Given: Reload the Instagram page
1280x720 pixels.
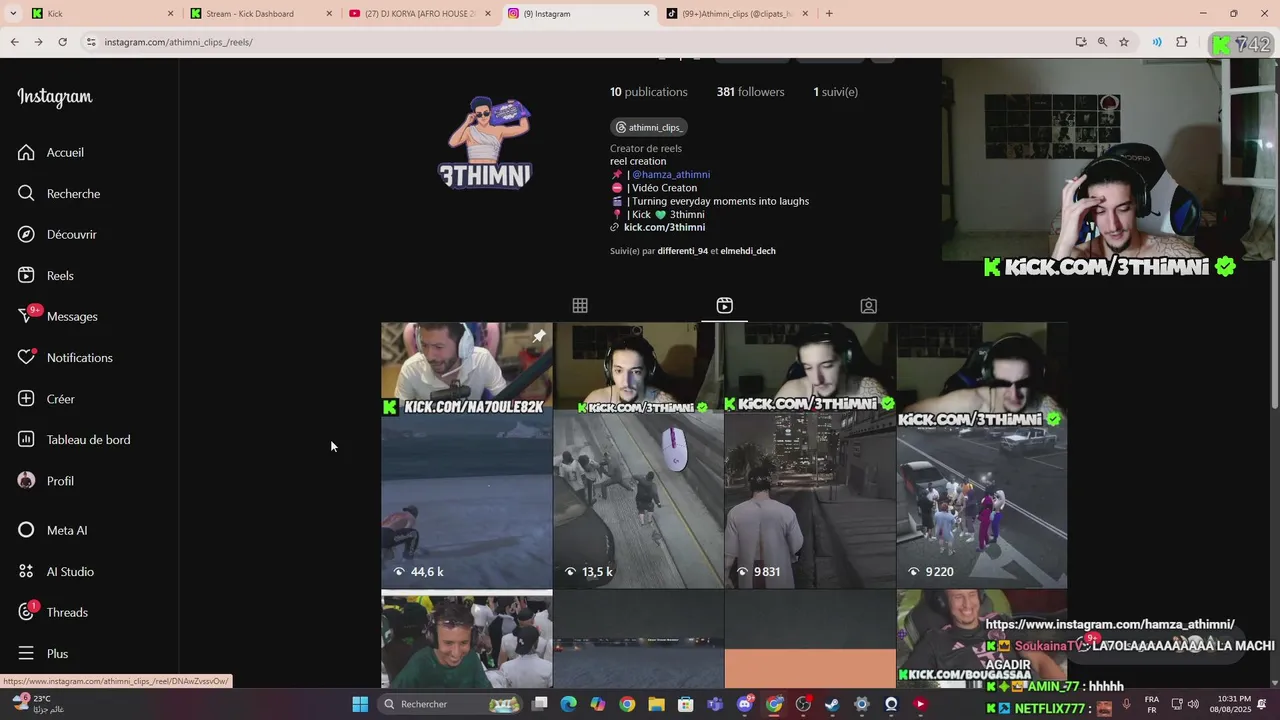Looking at the screenshot, I should tap(62, 42).
